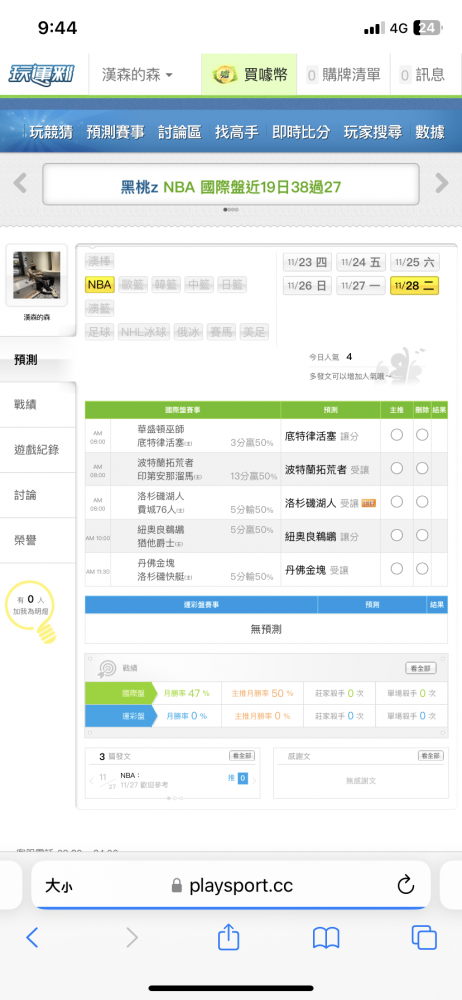
Task: Open Safari tabs overview icon
Action: coord(424,937)
